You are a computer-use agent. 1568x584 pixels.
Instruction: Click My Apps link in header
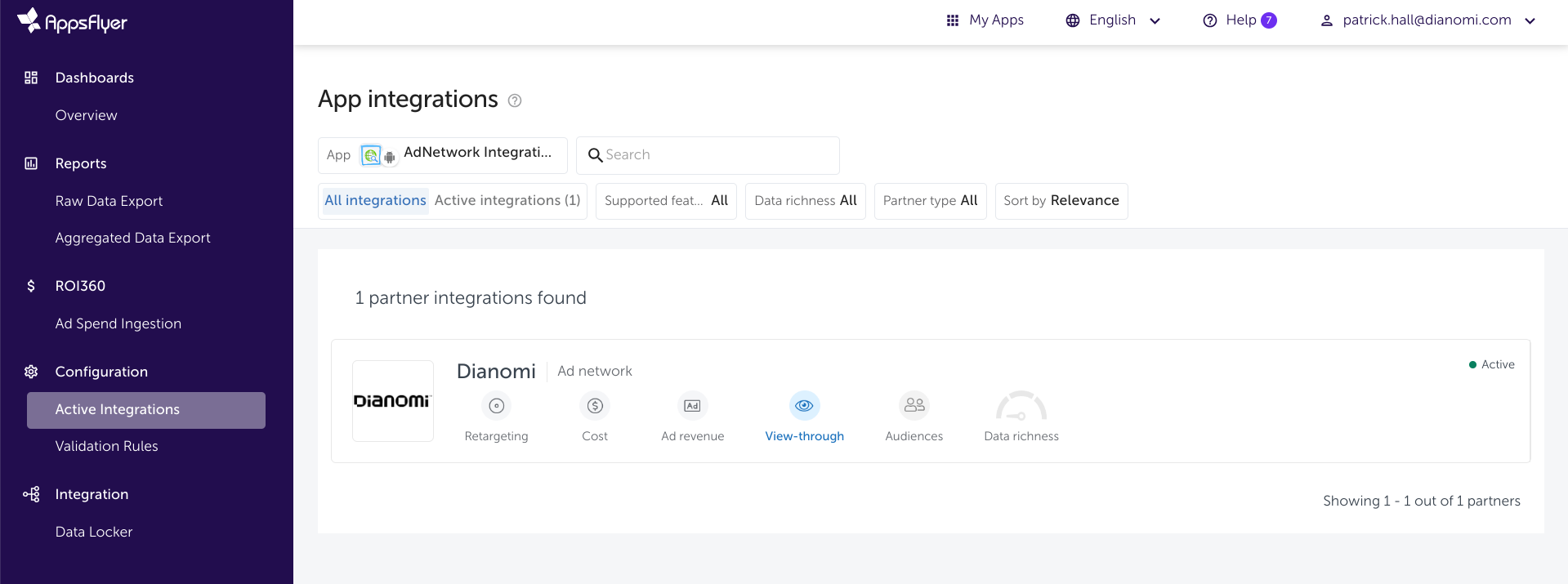[x=996, y=20]
